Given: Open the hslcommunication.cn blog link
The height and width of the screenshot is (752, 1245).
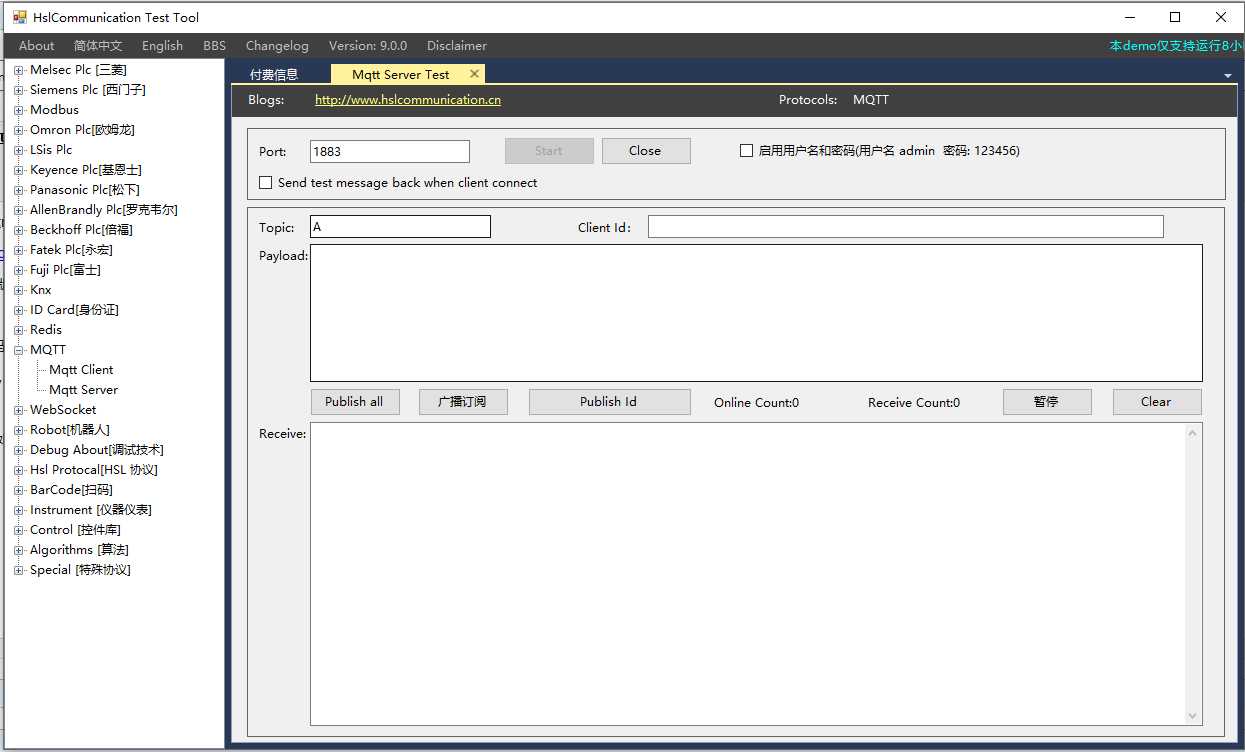Looking at the screenshot, I should 408,100.
